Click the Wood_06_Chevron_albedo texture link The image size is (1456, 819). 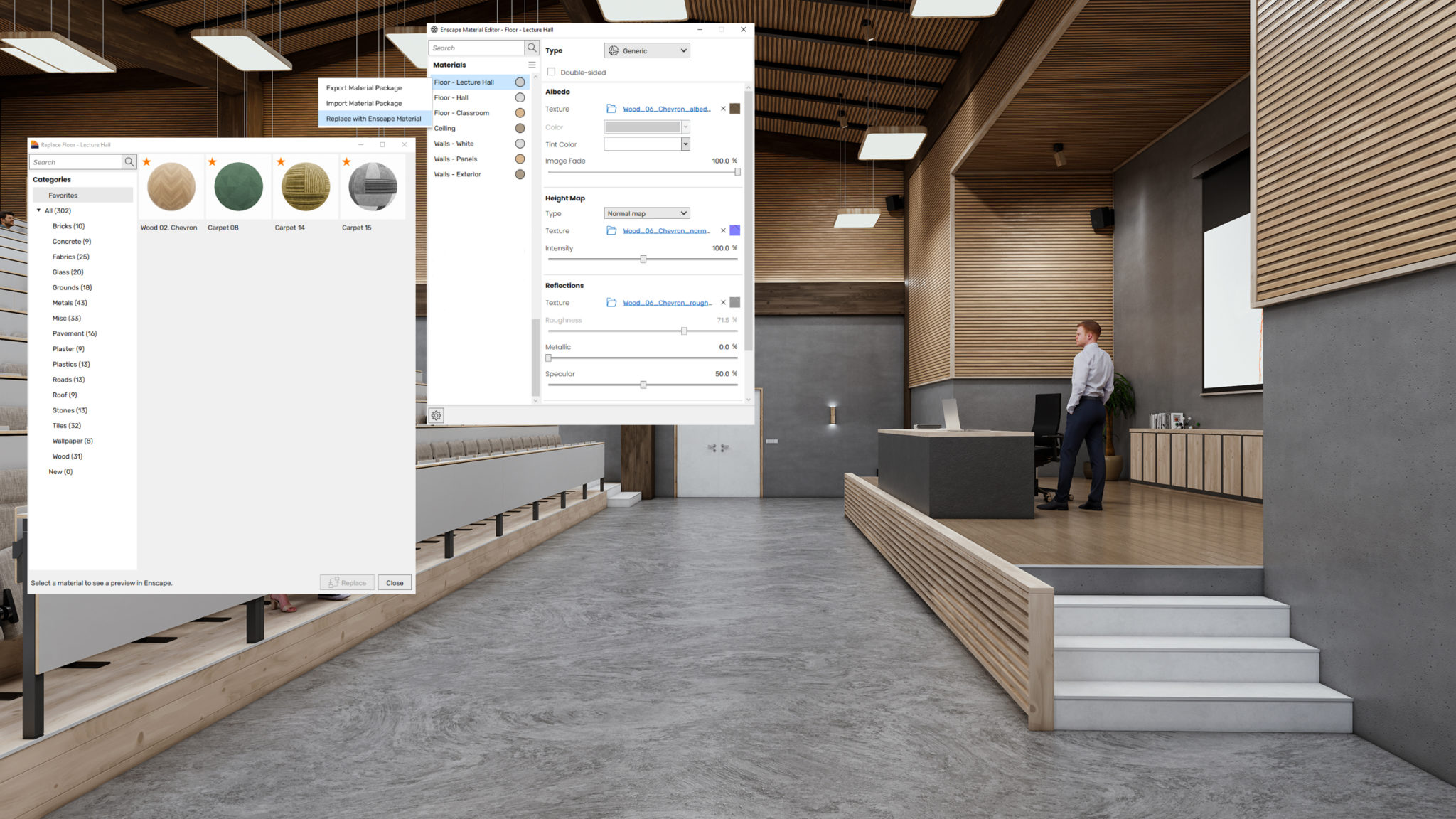tap(665, 109)
